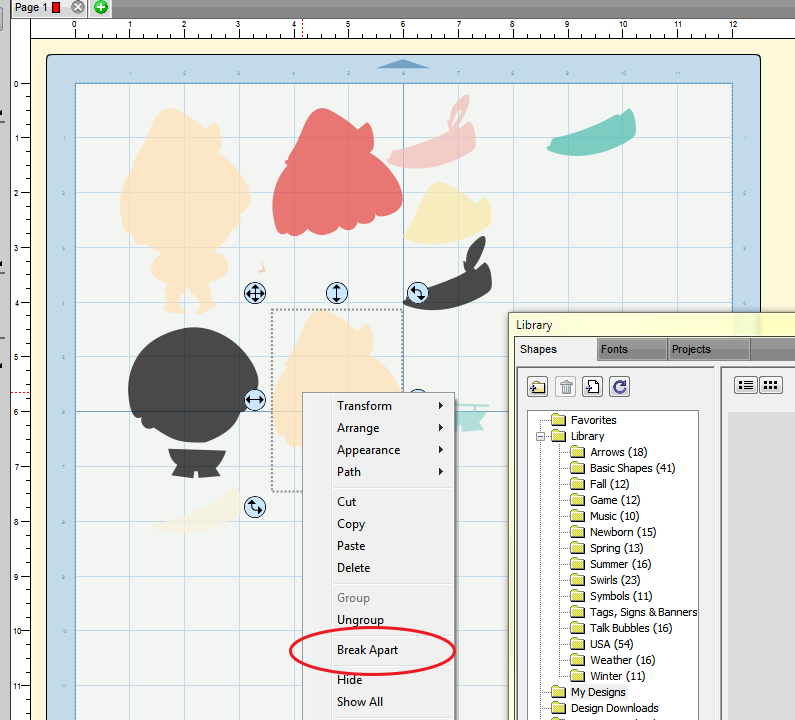795x720 pixels.
Task: Select the My Designs folder
Action: (598, 692)
